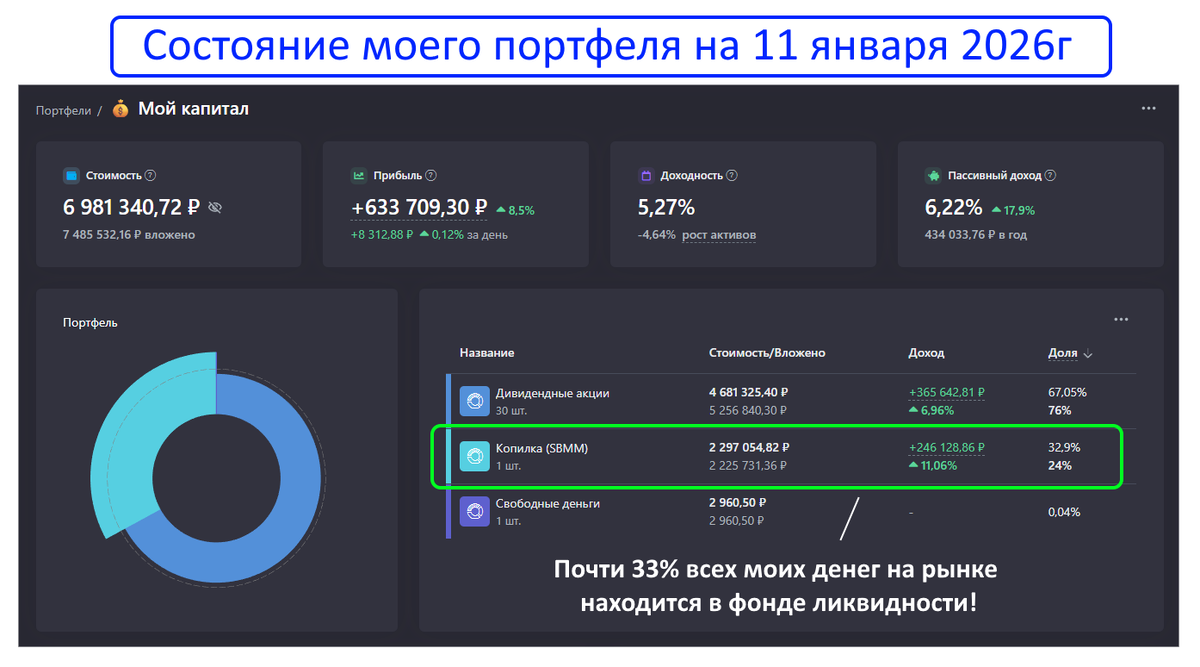The width and height of the screenshot is (1200, 667).
Task: Click the 6 981 340,72 ₽ total value
Action: click(131, 208)
